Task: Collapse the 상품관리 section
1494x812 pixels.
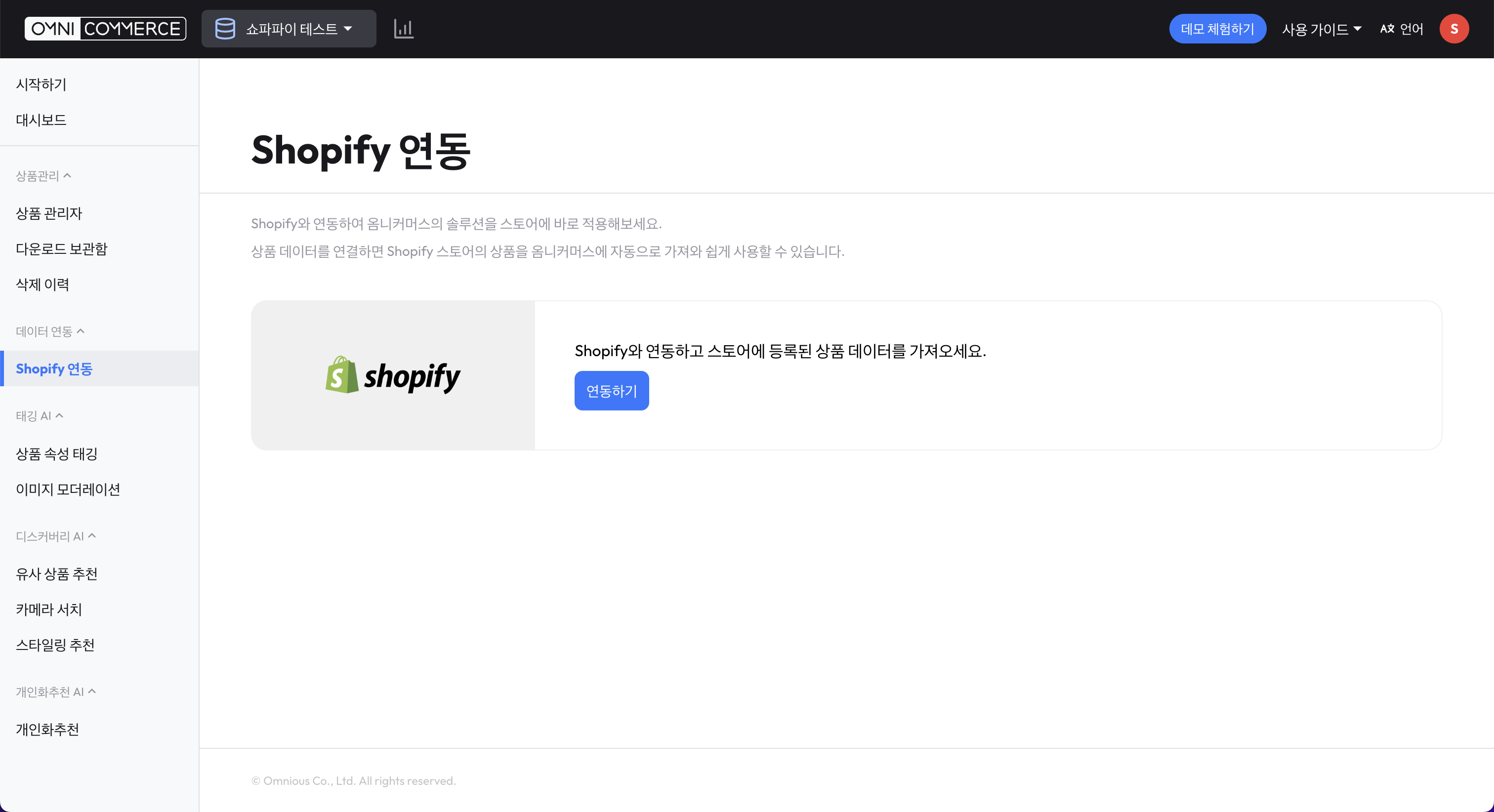Action: (x=43, y=176)
